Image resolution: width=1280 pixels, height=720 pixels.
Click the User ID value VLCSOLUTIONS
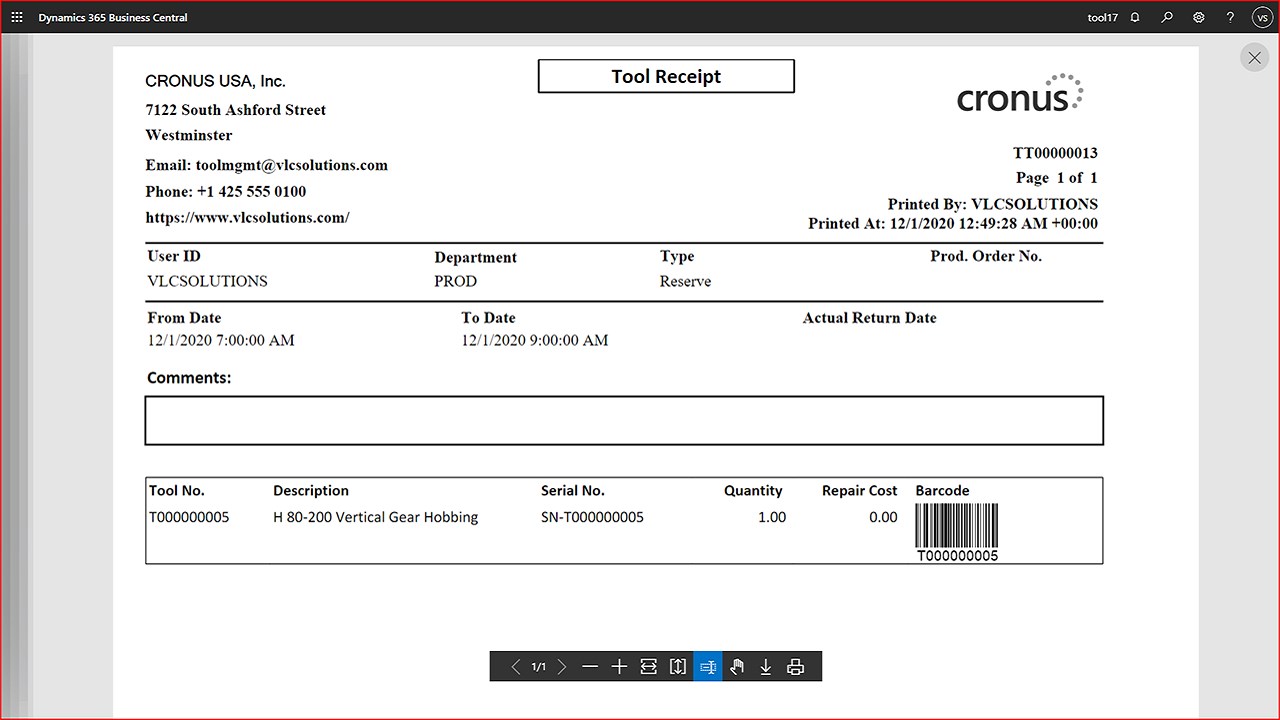[x=207, y=281]
